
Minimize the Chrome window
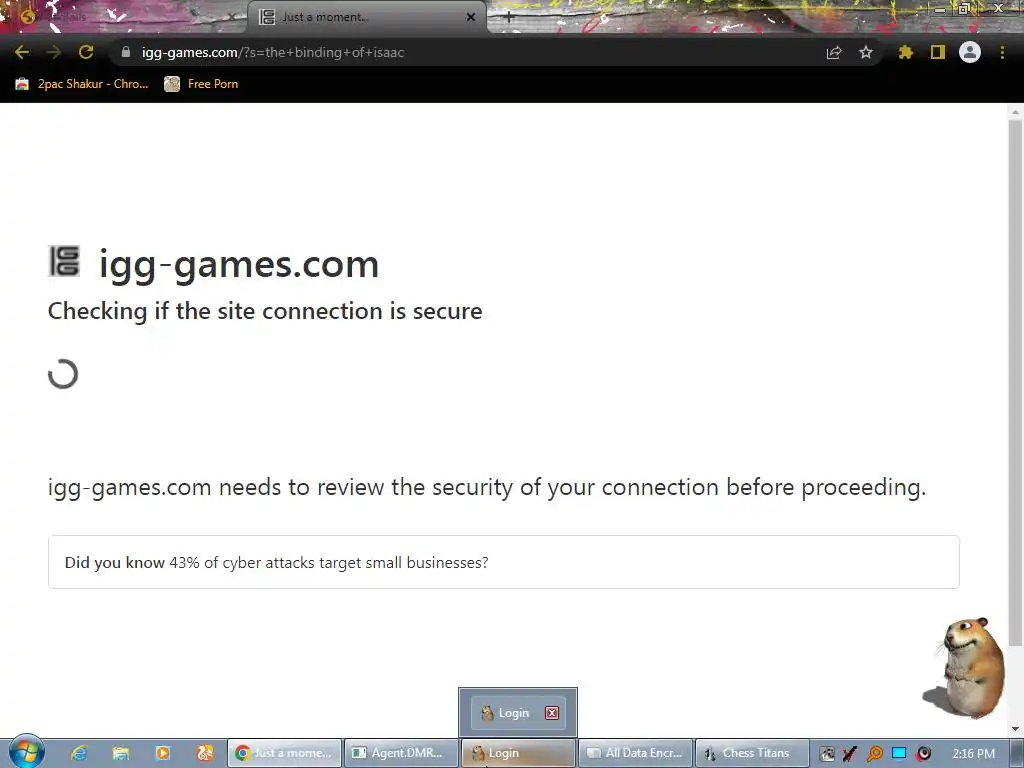[940, 9]
